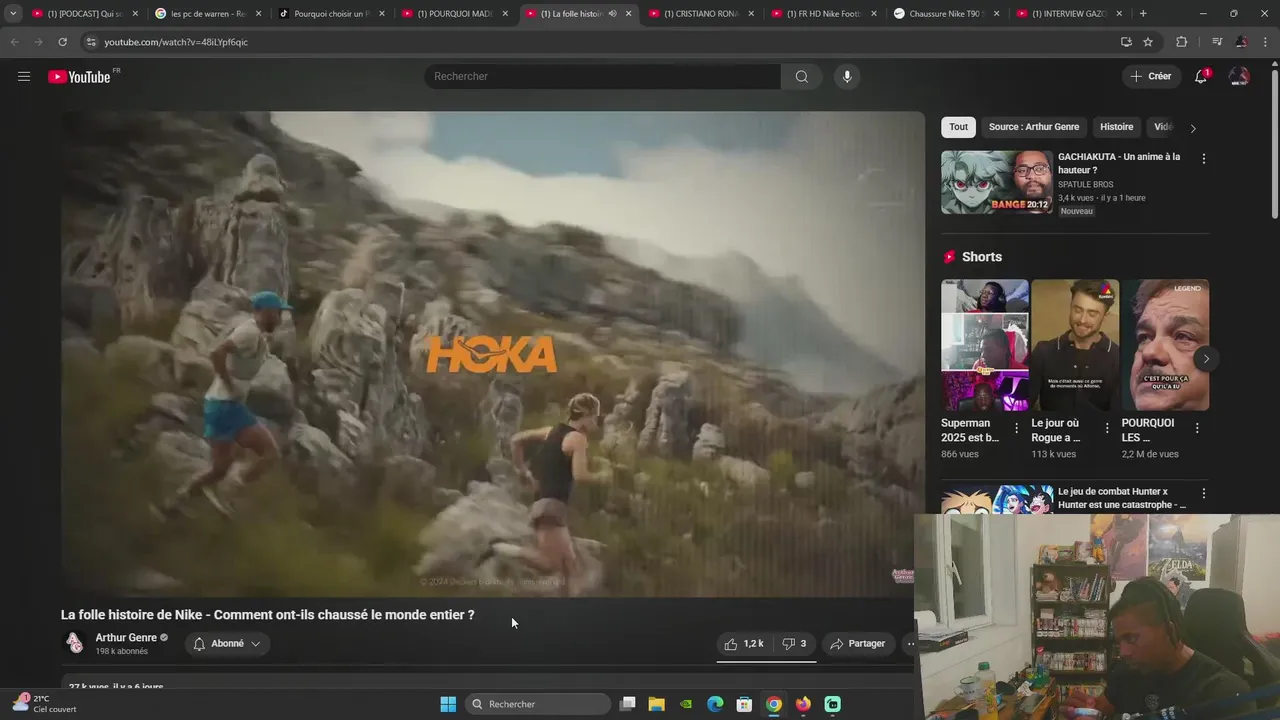
Task: Open the Windows Start menu
Action: (x=448, y=704)
